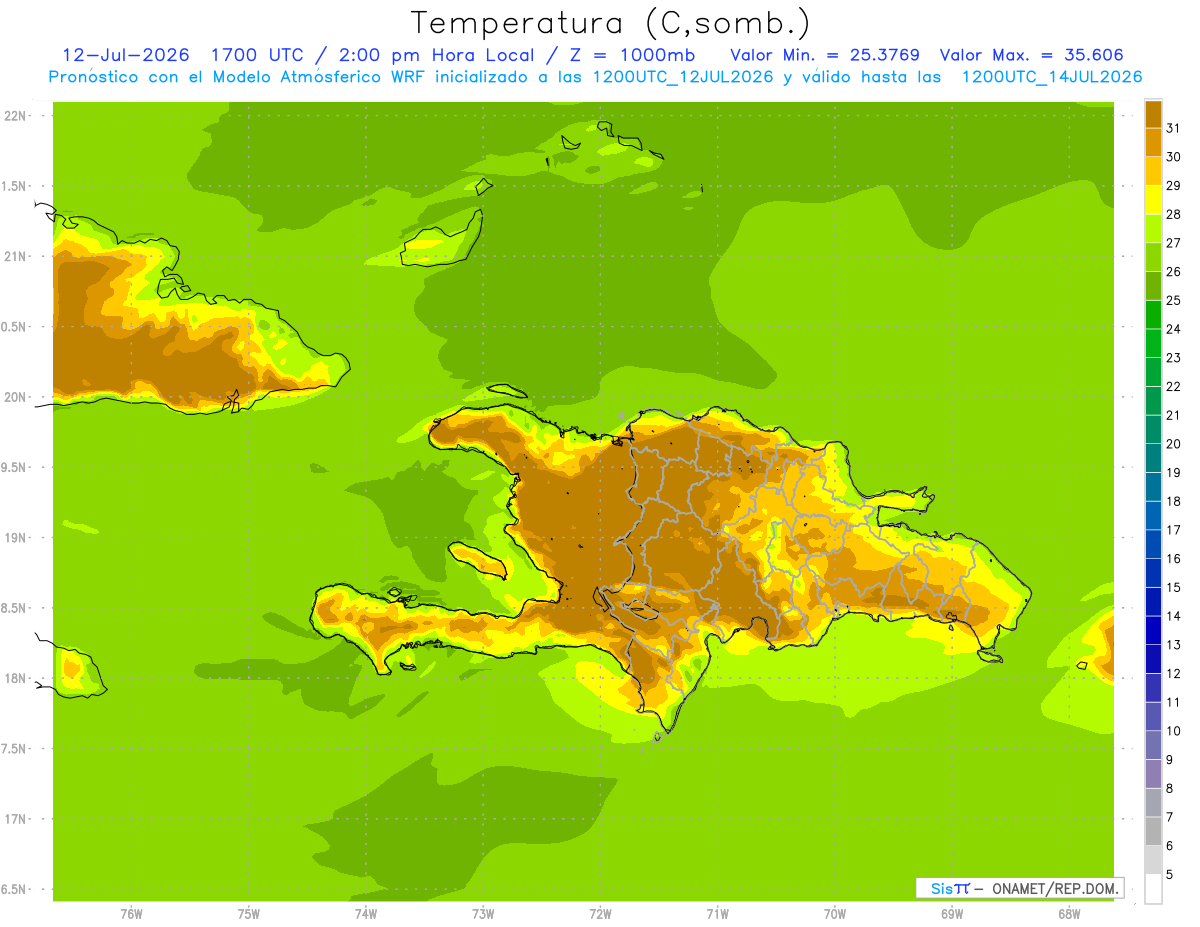Click the colorbar label '25'
Image resolution: width=1200 pixels, height=927 pixels.
point(1174,300)
